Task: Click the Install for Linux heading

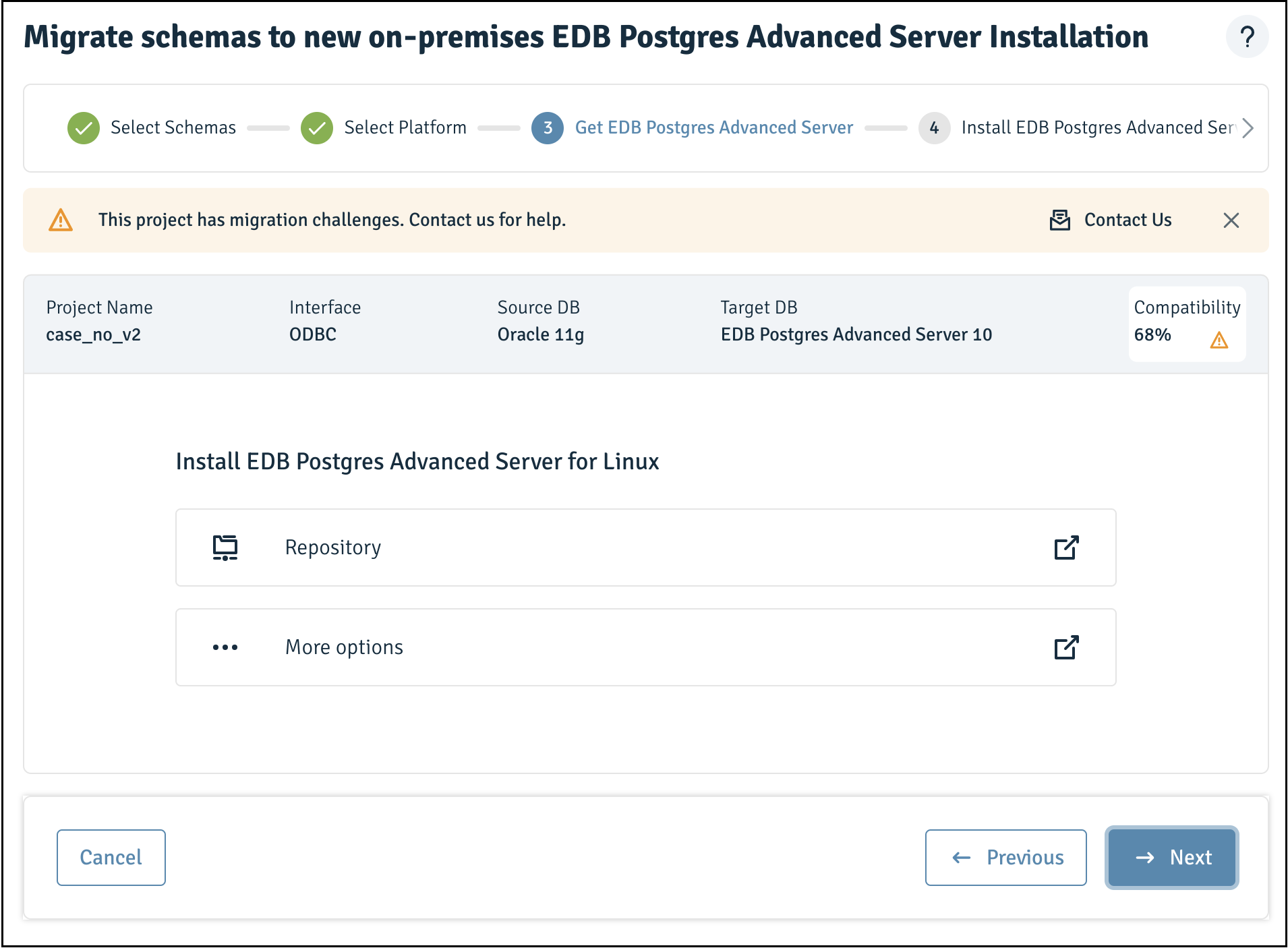Action: (417, 462)
